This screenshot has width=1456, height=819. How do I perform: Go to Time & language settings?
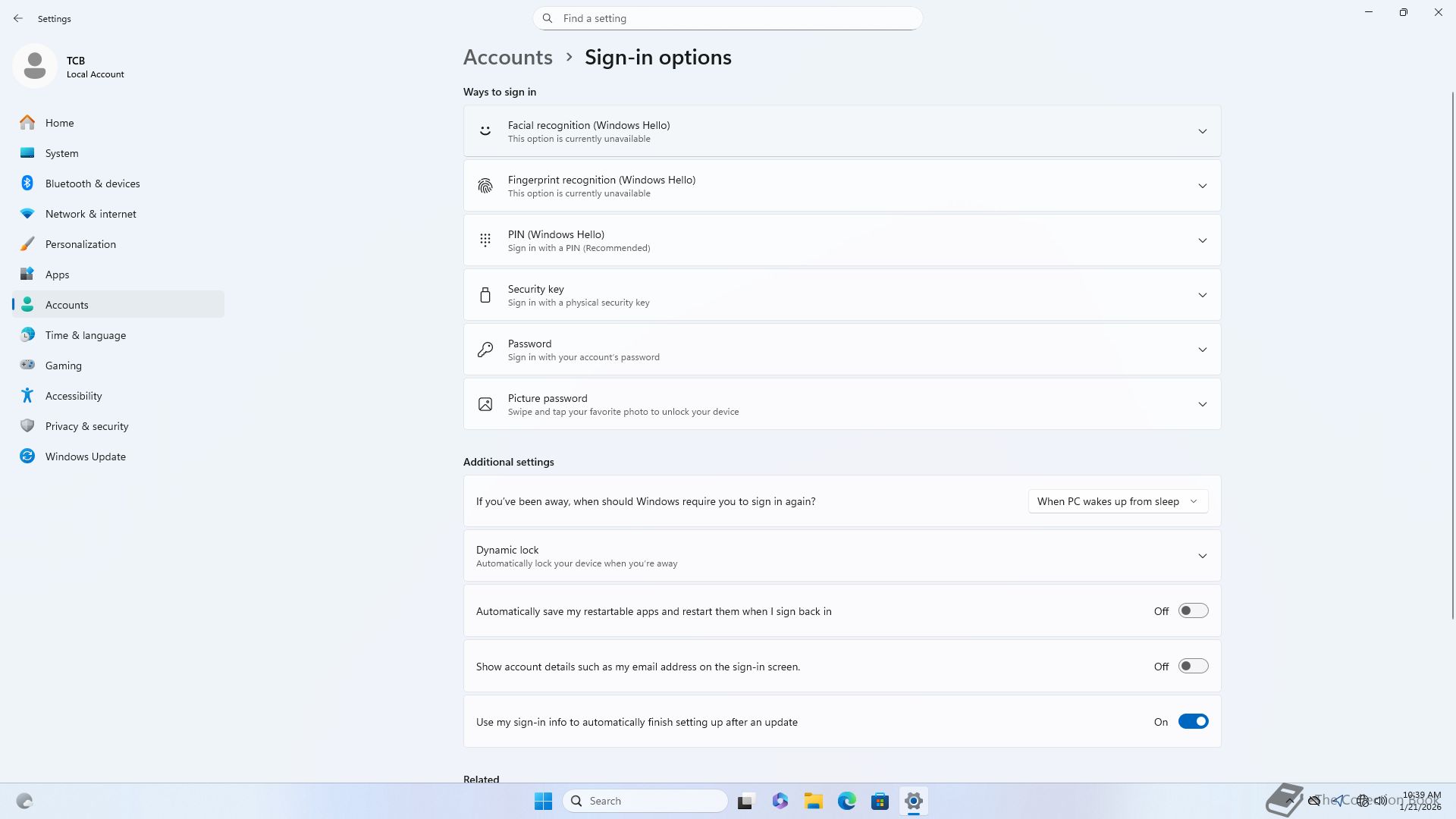(x=85, y=335)
